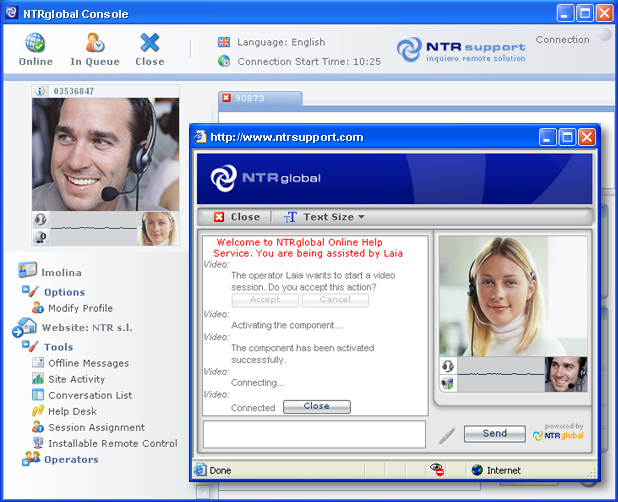Image resolution: width=618 pixels, height=502 pixels.
Task: Open Installable Remote Control
Action: pyautogui.click(x=112, y=443)
